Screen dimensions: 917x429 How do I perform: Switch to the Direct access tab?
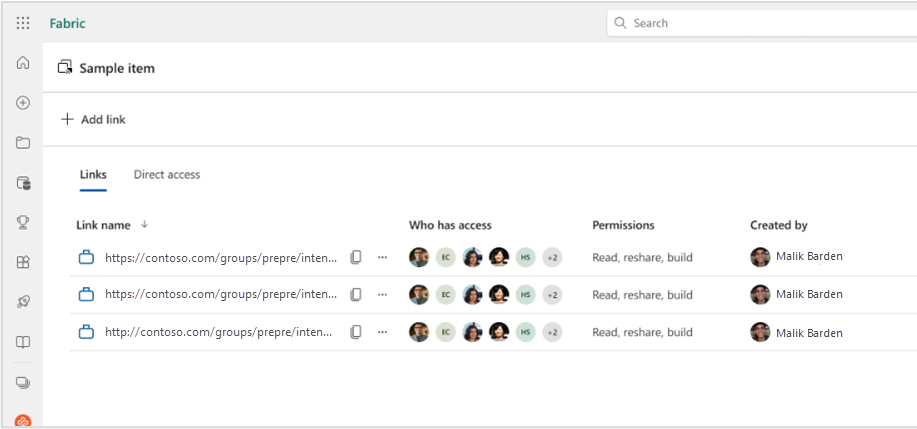point(167,175)
